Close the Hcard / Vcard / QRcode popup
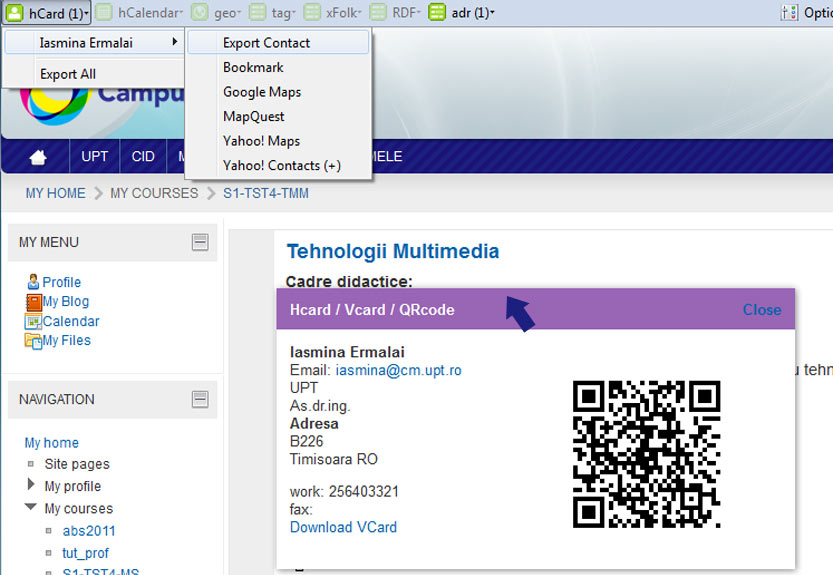Screen dimensions: 833x575 point(761,310)
